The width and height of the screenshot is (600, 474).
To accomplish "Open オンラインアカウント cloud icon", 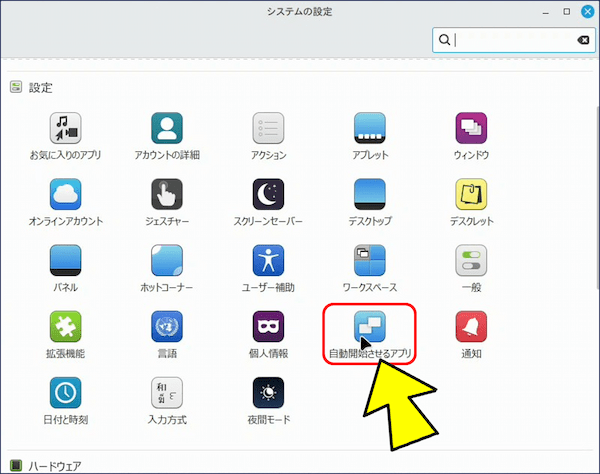I will click(x=65, y=194).
